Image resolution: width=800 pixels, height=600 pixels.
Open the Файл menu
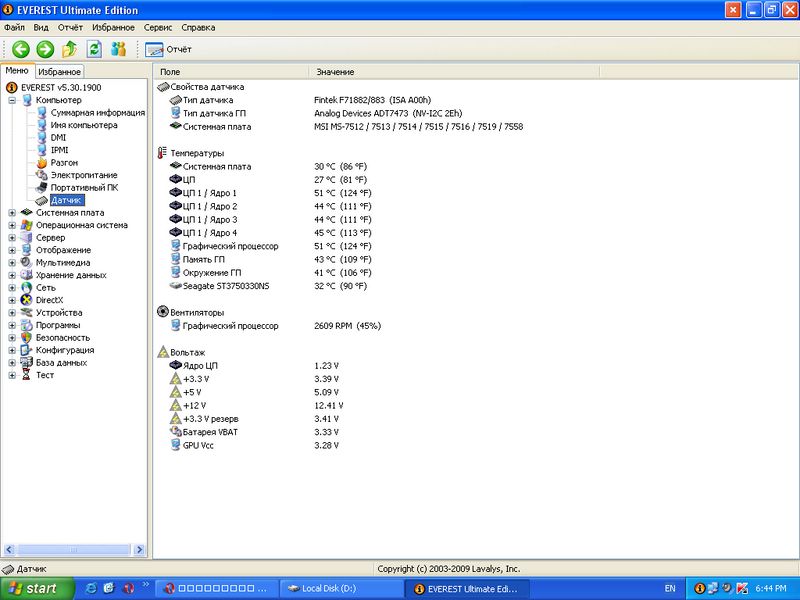point(15,28)
